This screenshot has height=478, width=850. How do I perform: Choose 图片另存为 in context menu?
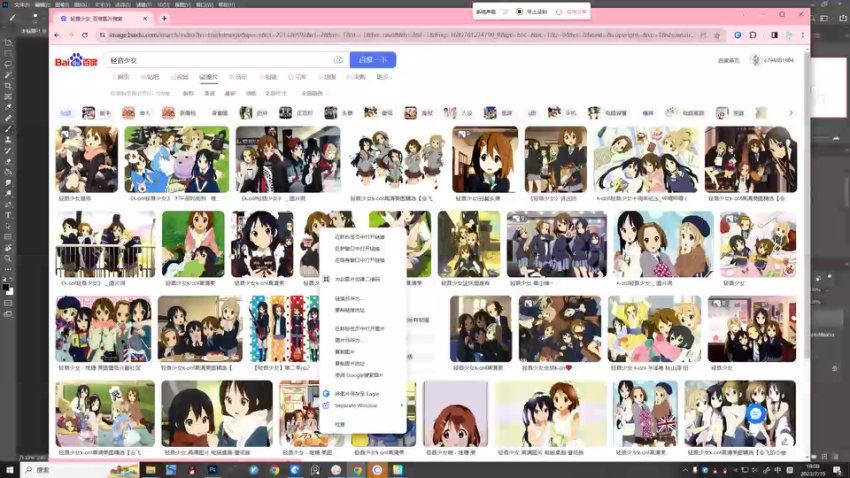coord(363,340)
